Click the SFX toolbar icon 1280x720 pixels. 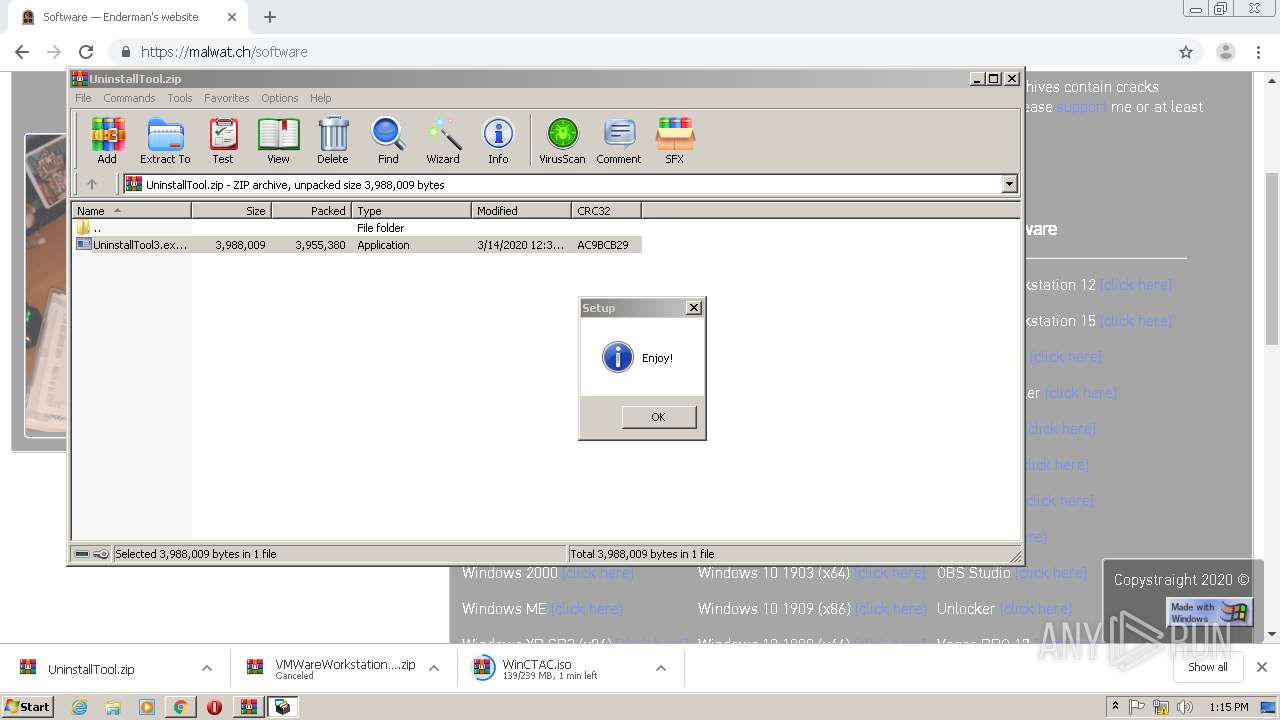click(675, 140)
